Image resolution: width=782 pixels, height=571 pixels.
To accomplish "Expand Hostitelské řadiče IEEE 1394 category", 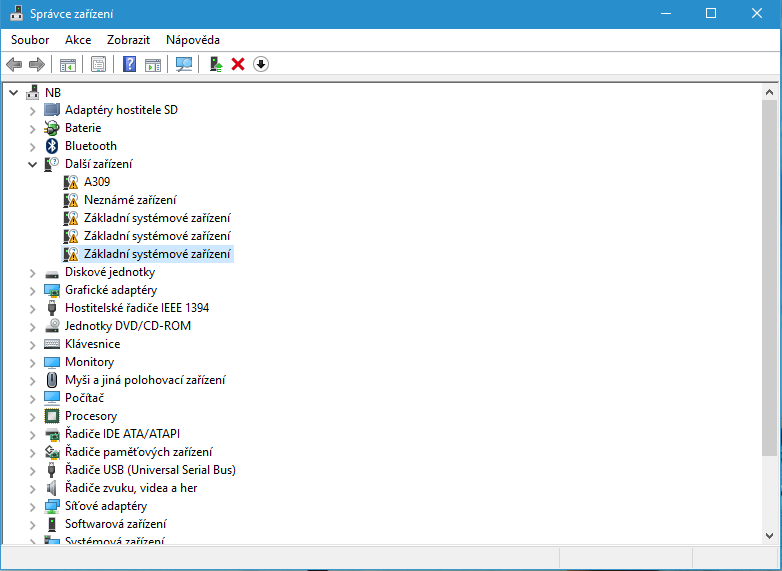I will coord(32,309).
